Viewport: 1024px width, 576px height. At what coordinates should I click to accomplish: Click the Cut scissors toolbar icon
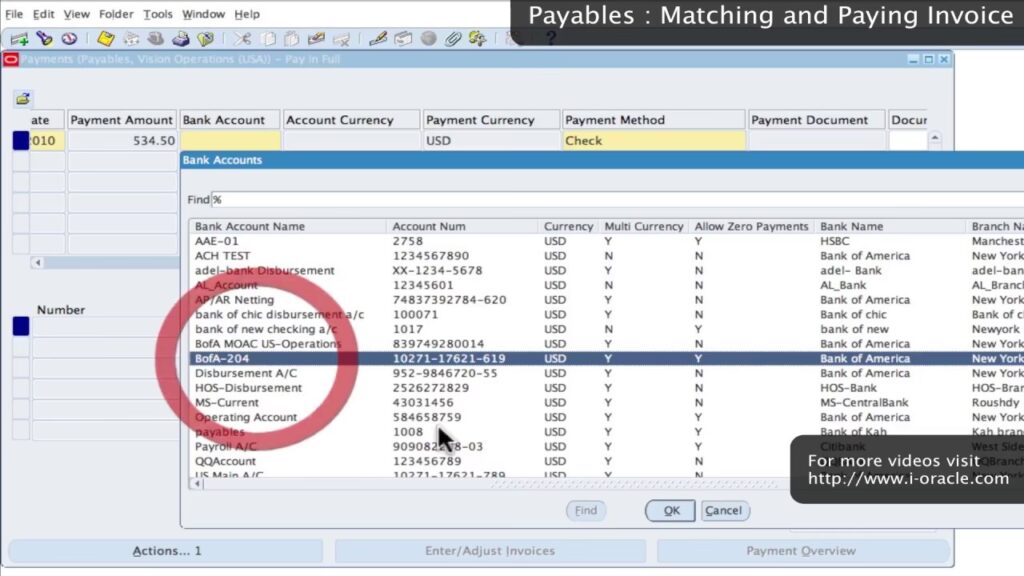pos(243,39)
